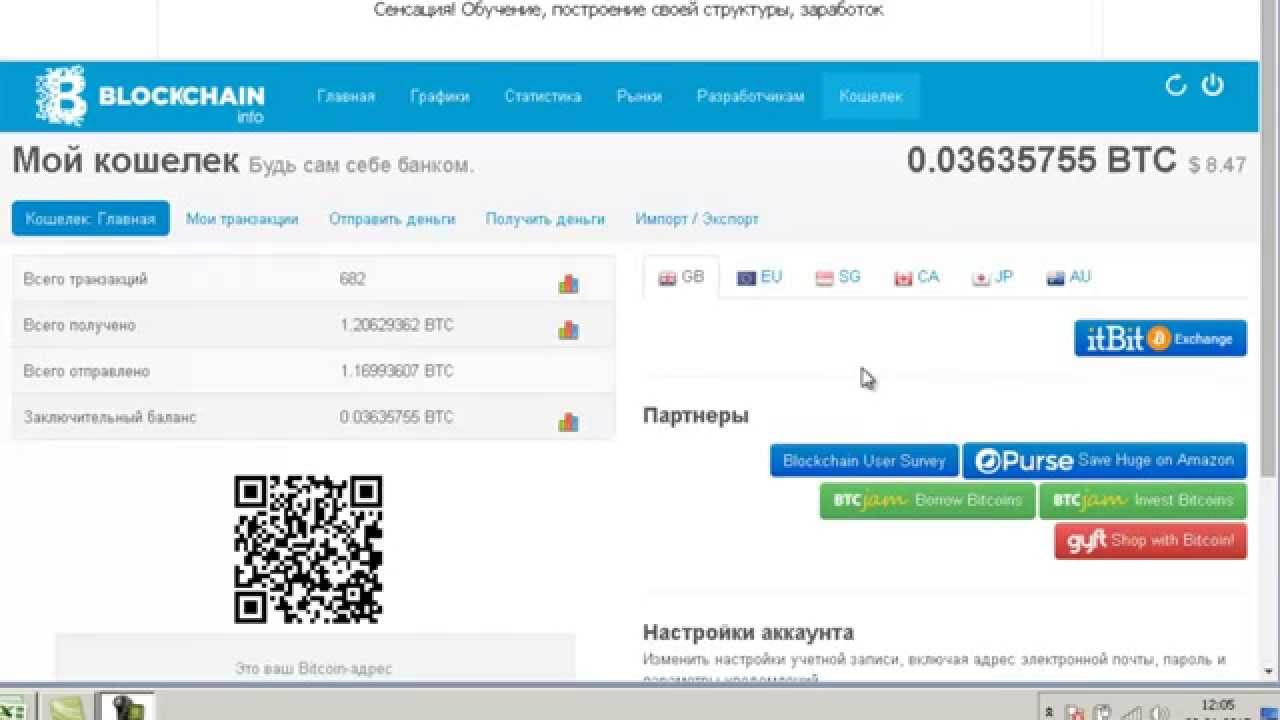Click the 0.03635755 BTC header balance

click(1041, 160)
